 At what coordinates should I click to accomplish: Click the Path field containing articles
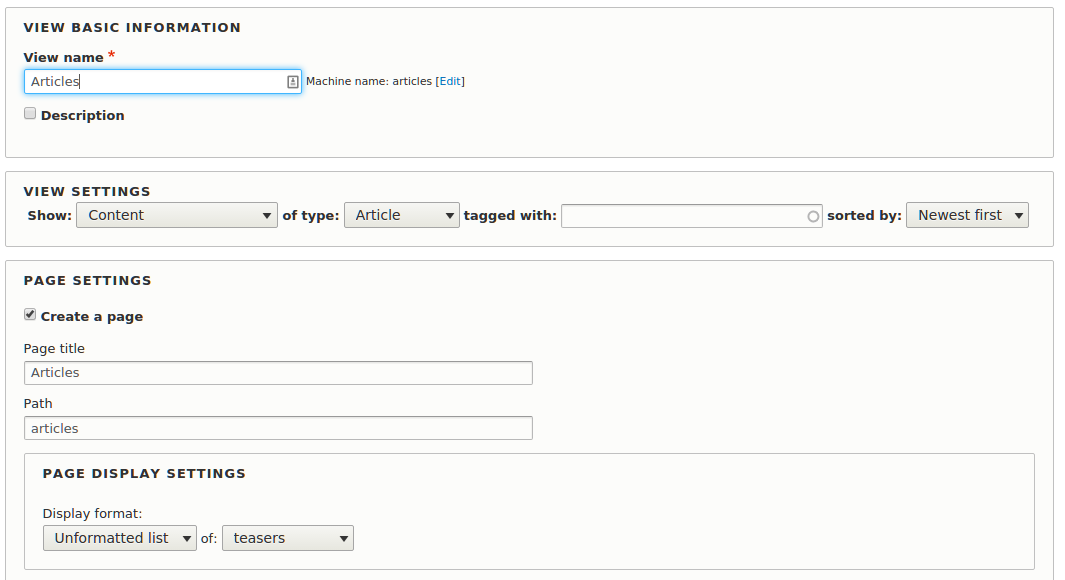pyautogui.click(x=278, y=428)
